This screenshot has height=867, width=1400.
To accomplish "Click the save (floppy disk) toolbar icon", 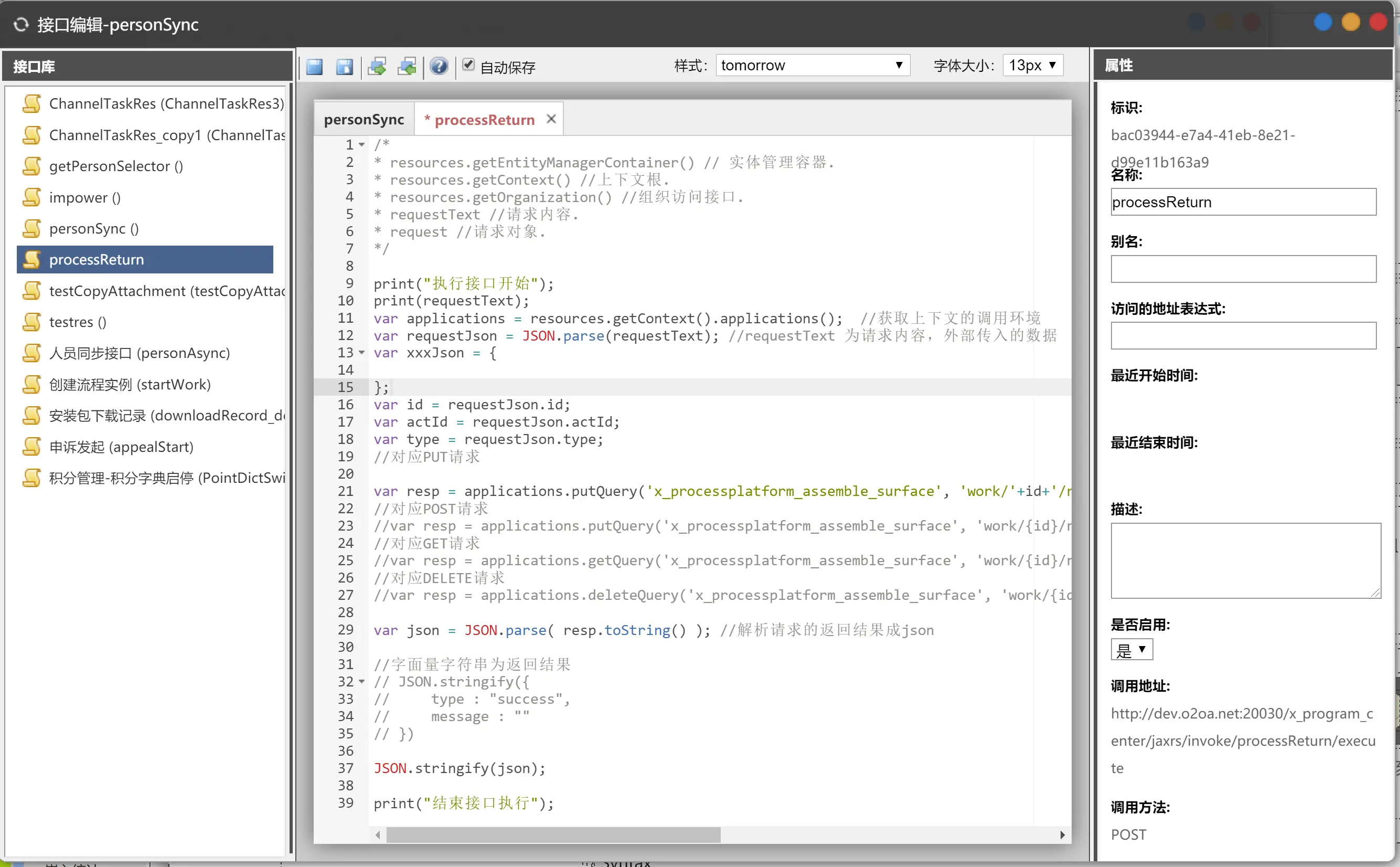I will click(x=315, y=67).
